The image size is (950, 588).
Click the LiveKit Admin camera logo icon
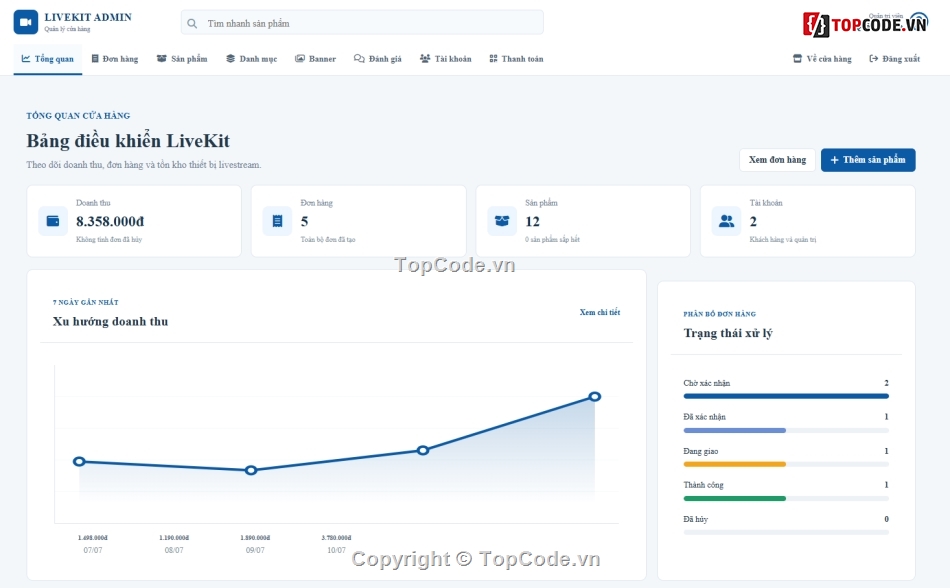25,22
